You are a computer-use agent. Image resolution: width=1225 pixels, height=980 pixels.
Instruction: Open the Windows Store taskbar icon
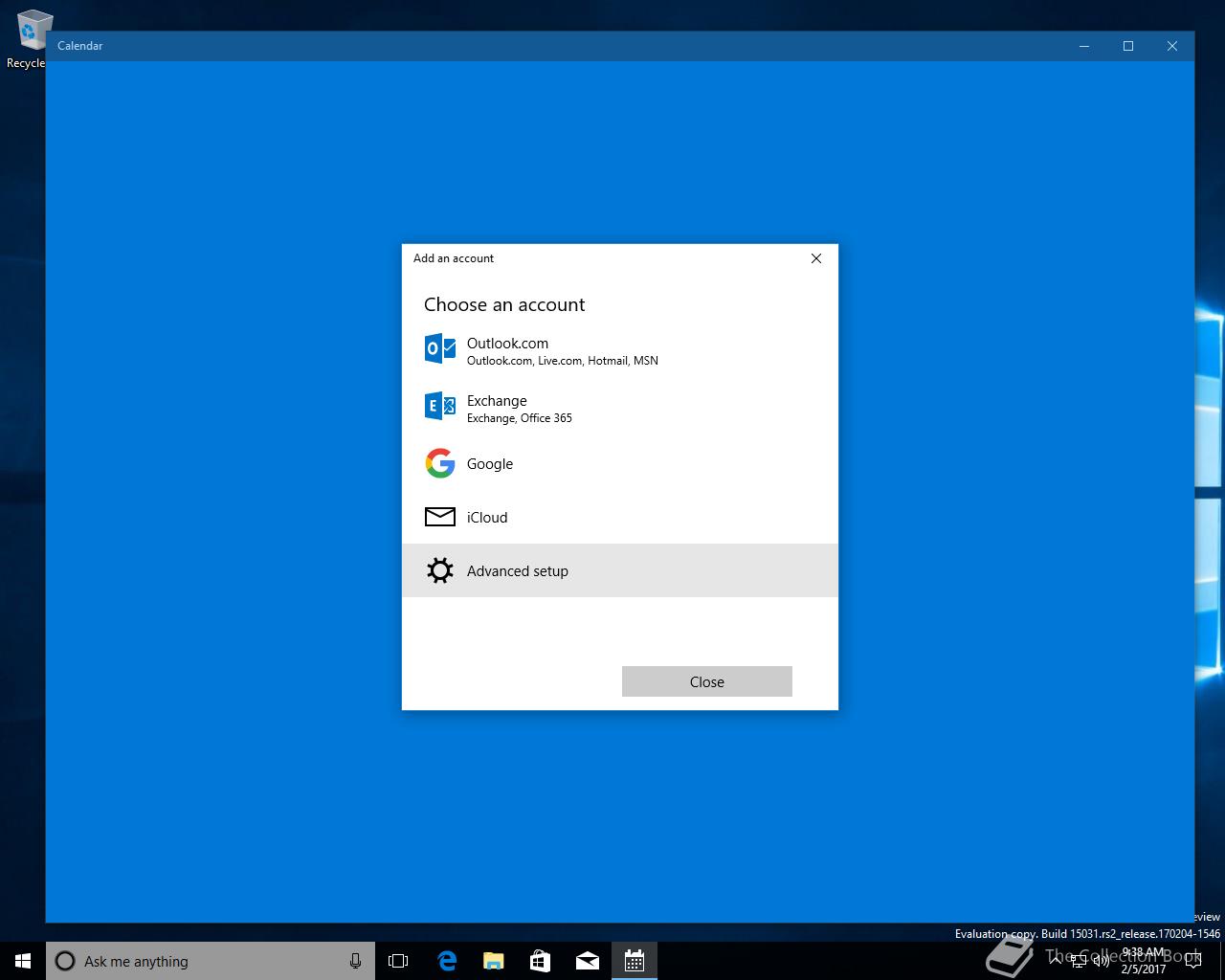[541, 961]
